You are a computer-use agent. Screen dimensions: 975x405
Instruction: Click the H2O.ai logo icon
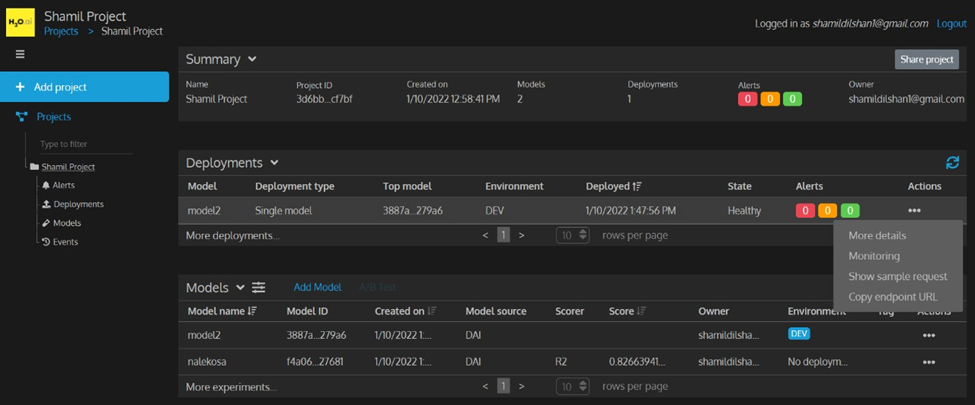pos(21,23)
